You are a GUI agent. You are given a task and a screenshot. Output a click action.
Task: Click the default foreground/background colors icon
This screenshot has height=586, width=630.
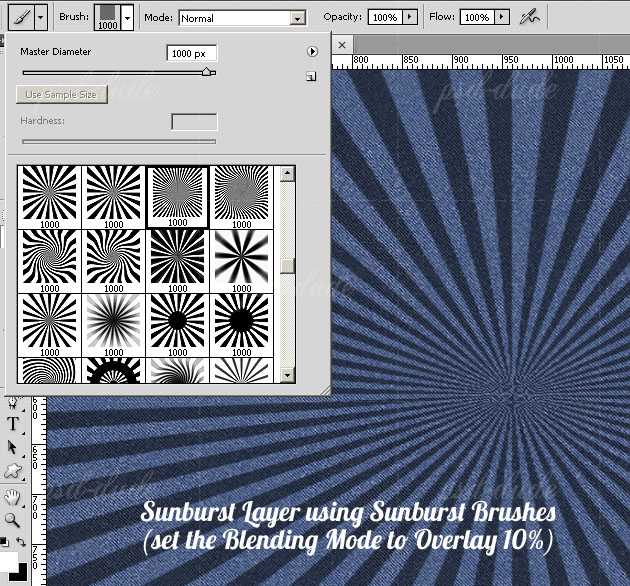coord(4,542)
